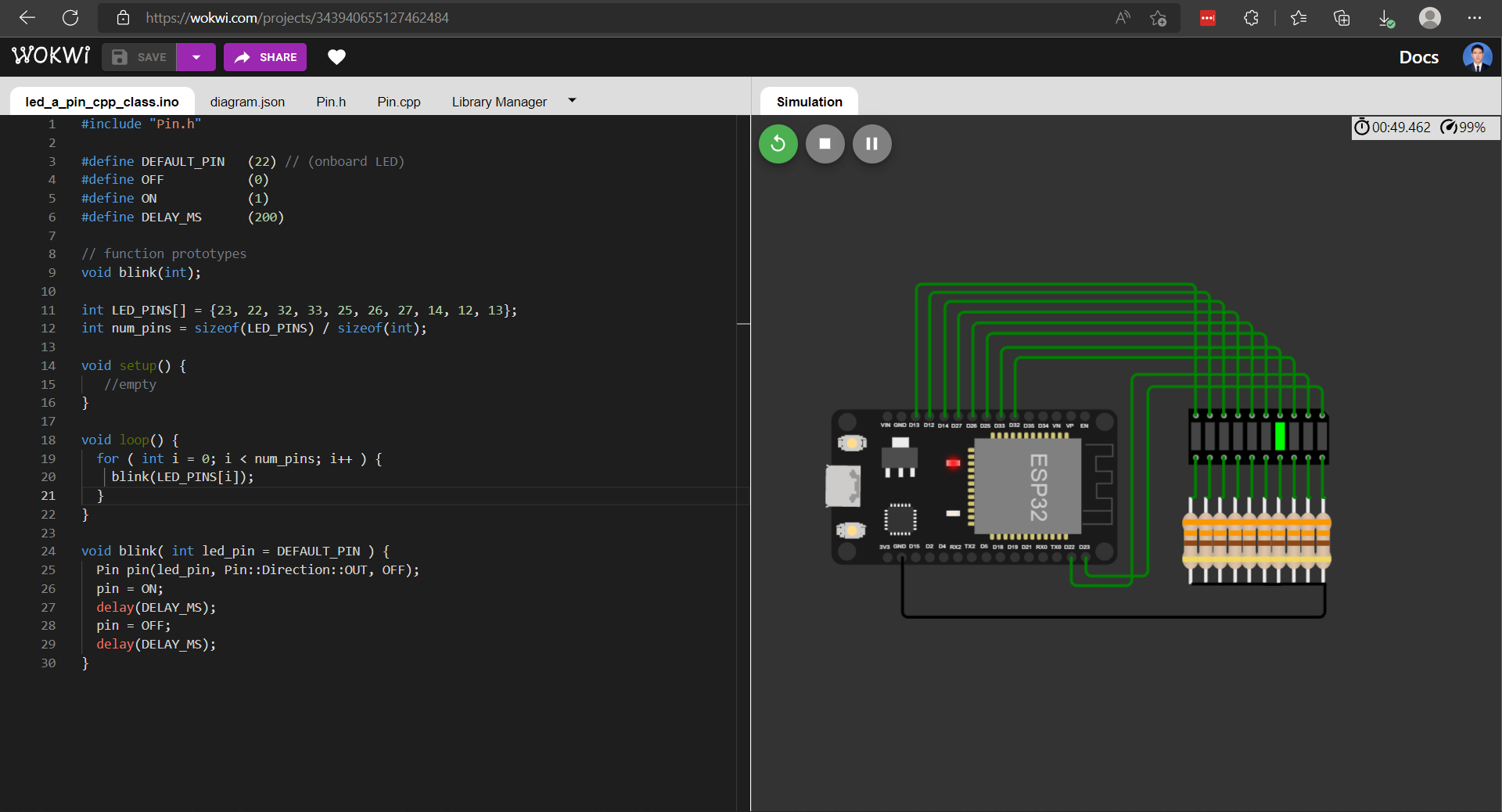Image resolution: width=1502 pixels, height=812 pixels.
Task: Open browser profile avatar
Action: click(1430, 17)
